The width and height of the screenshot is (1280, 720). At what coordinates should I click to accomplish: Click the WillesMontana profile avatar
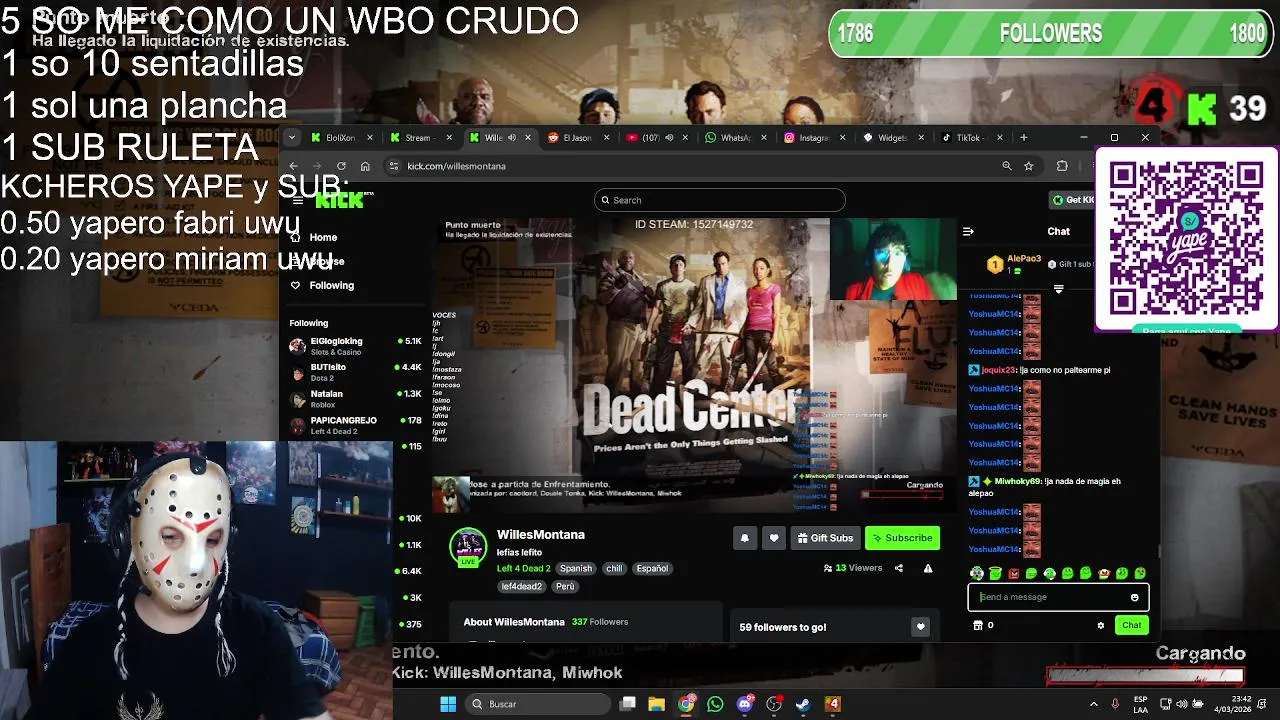pyautogui.click(x=467, y=546)
